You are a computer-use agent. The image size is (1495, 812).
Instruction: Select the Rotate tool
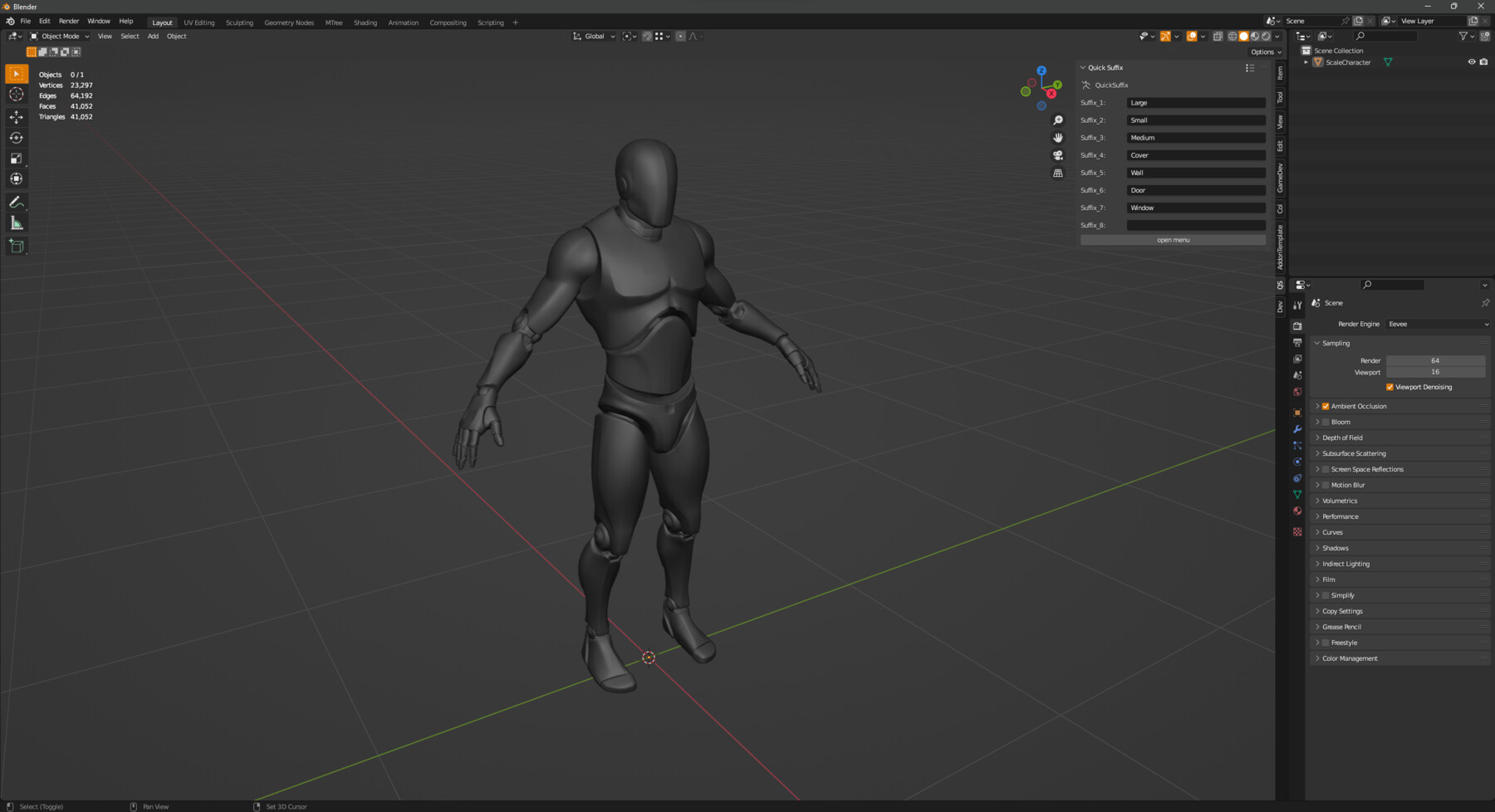[x=17, y=137]
